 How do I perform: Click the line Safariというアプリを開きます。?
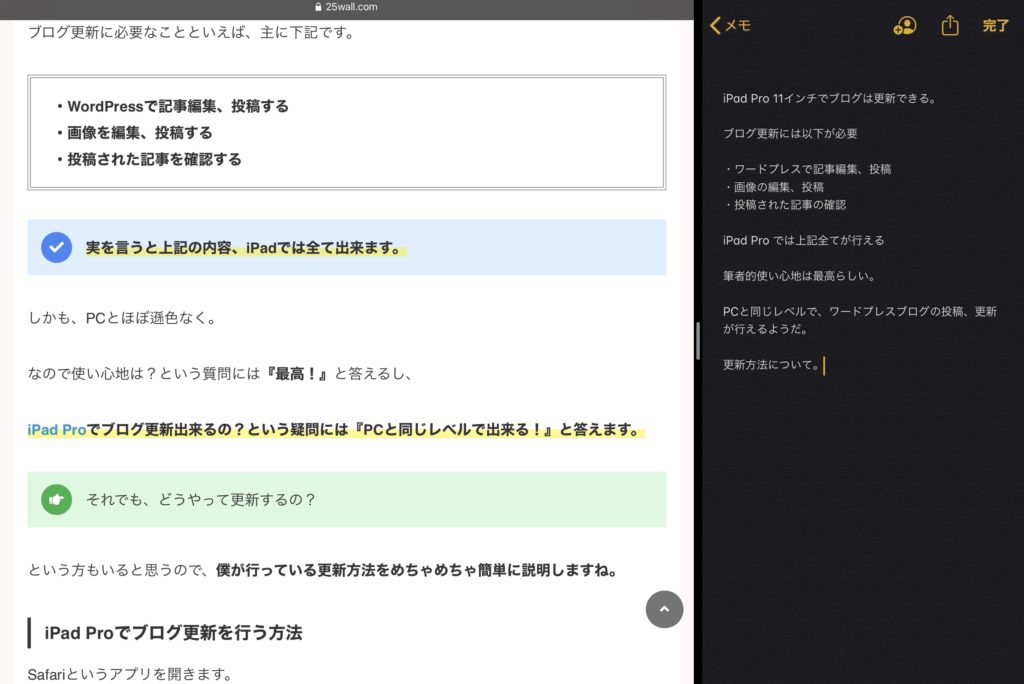click(130, 674)
